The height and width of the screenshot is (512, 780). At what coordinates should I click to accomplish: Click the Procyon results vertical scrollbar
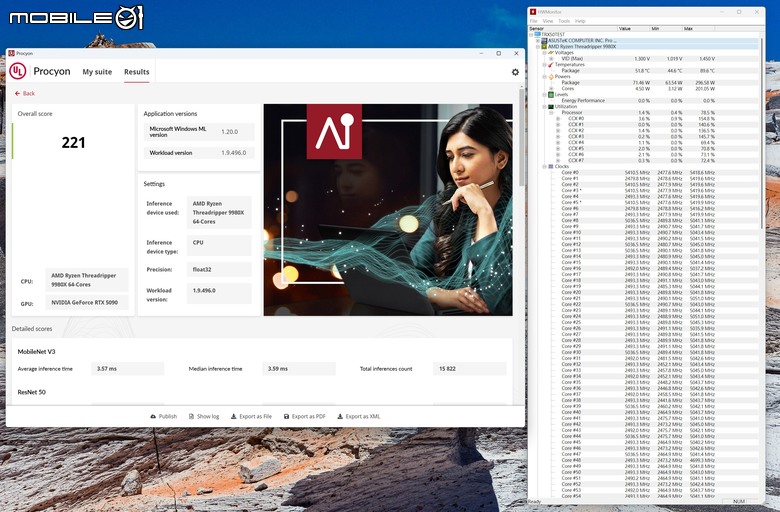521,137
